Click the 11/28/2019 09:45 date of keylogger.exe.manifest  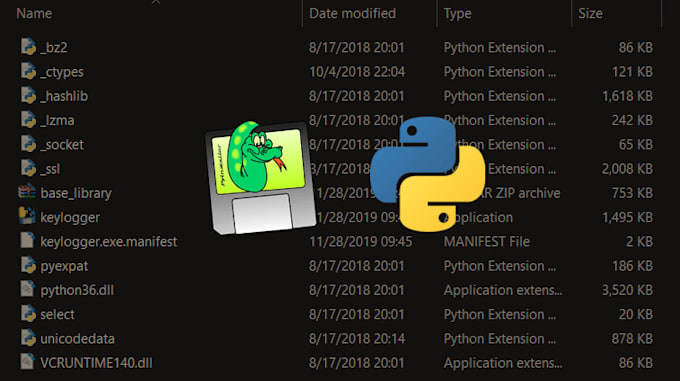pos(360,241)
